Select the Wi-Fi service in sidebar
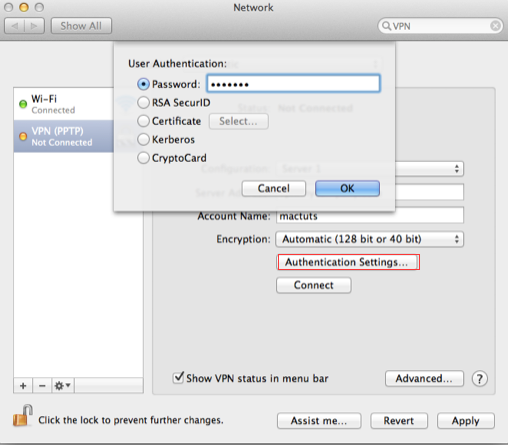The height and width of the screenshot is (445, 508). (63, 104)
